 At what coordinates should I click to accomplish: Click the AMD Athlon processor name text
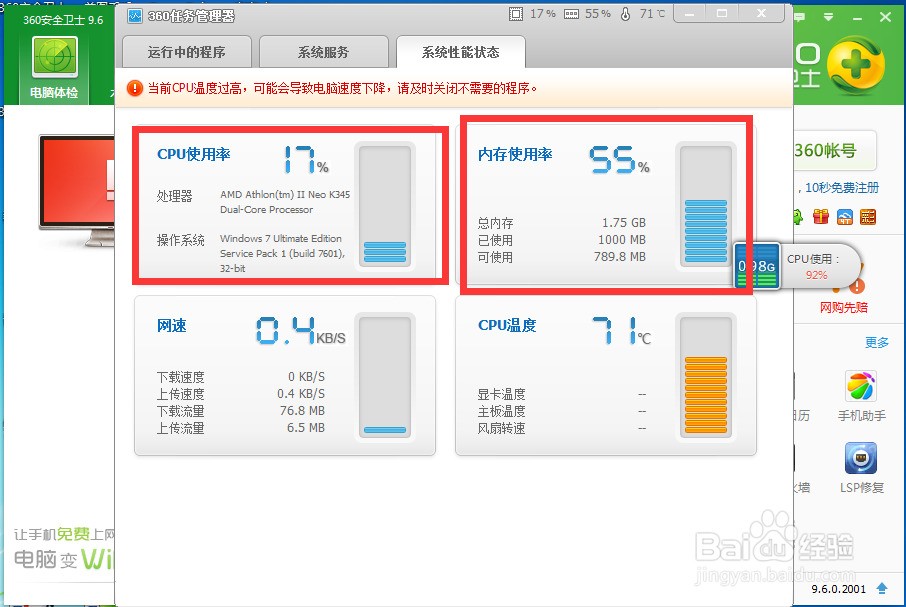285,202
